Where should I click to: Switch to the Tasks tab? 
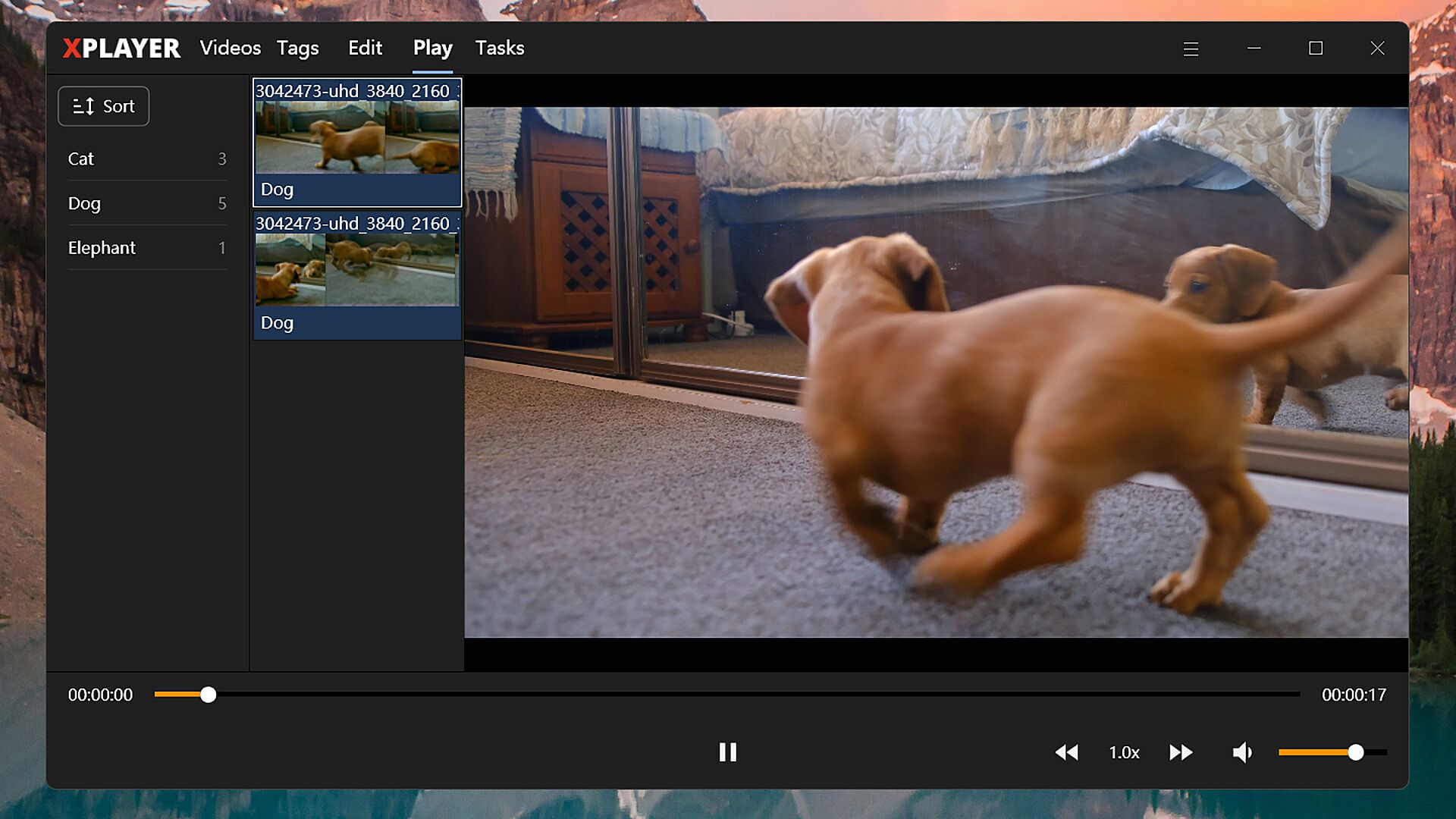point(499,48)
